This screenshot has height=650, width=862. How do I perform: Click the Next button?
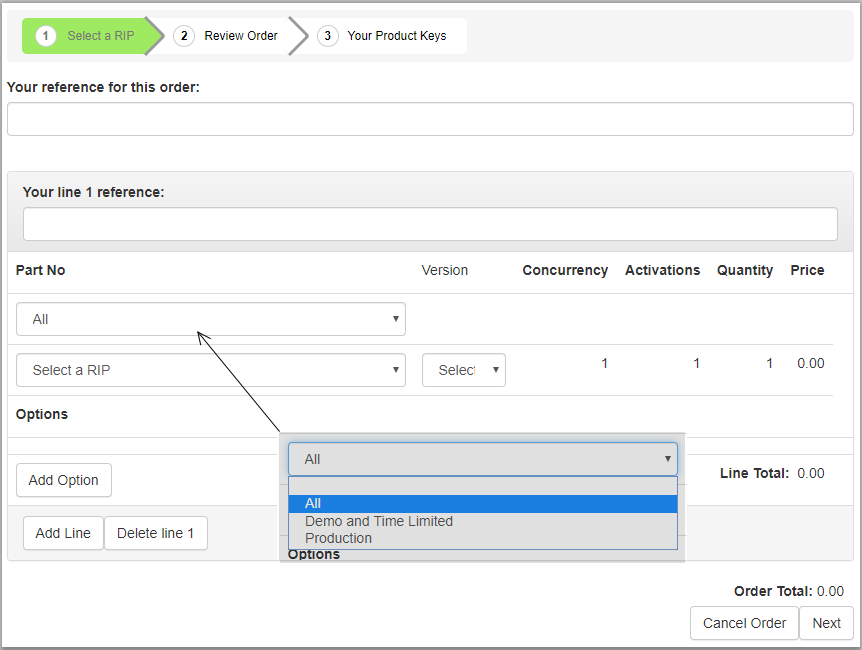pos(826,623)
